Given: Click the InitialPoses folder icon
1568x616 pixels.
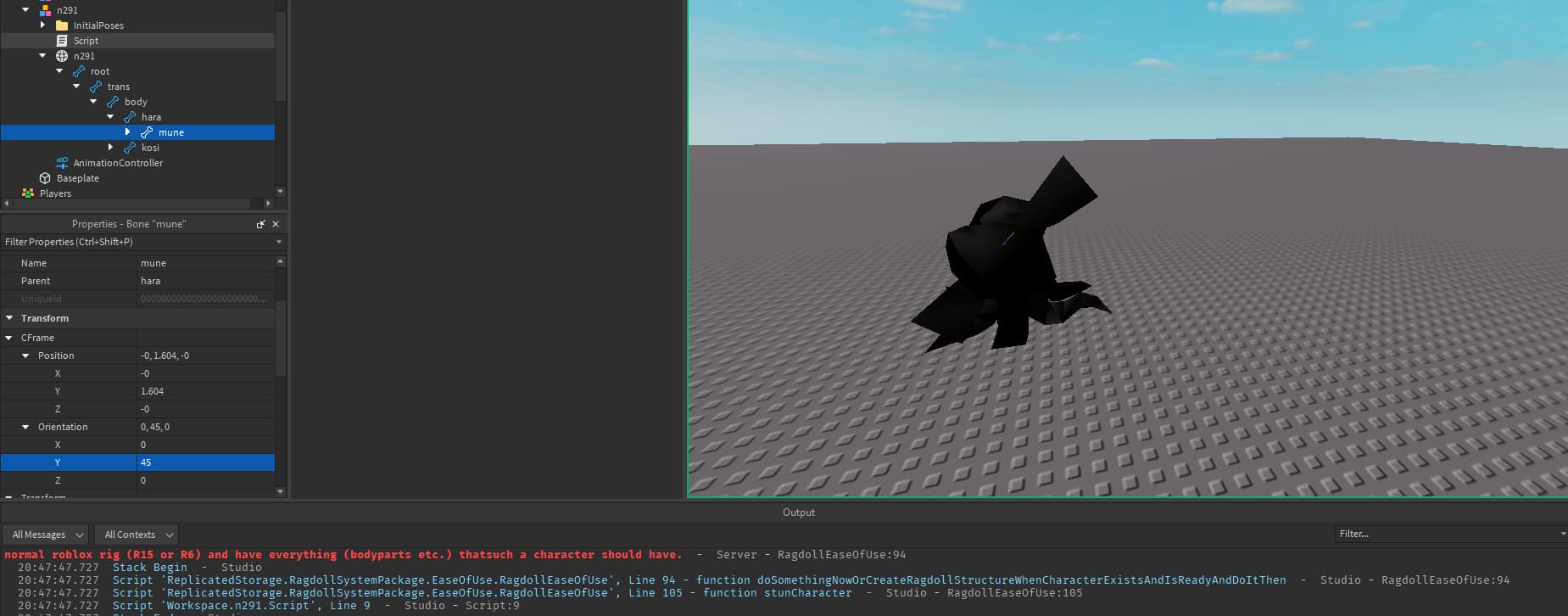Looking at the screenshot, I should 62,25.
